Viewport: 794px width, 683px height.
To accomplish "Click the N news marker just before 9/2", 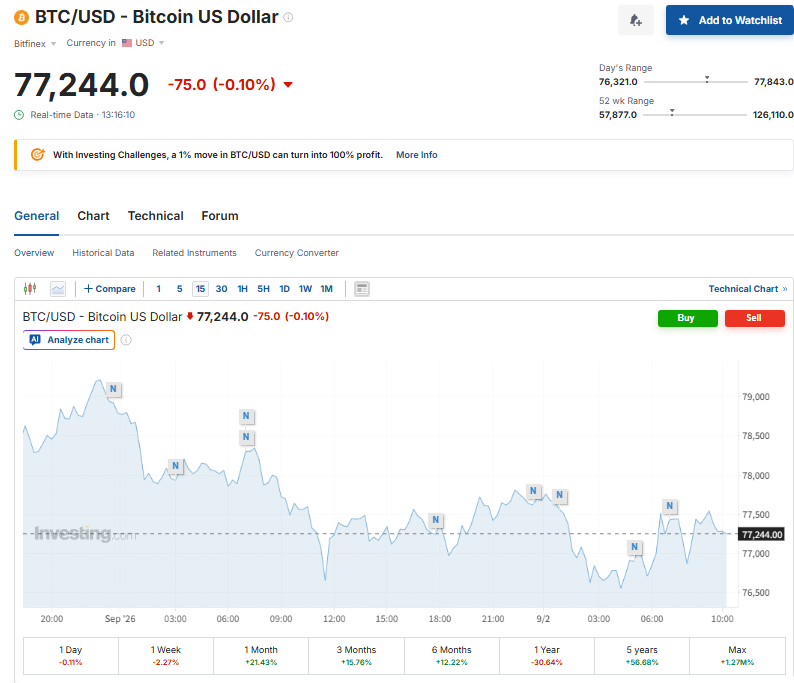I will coord(533,490).
